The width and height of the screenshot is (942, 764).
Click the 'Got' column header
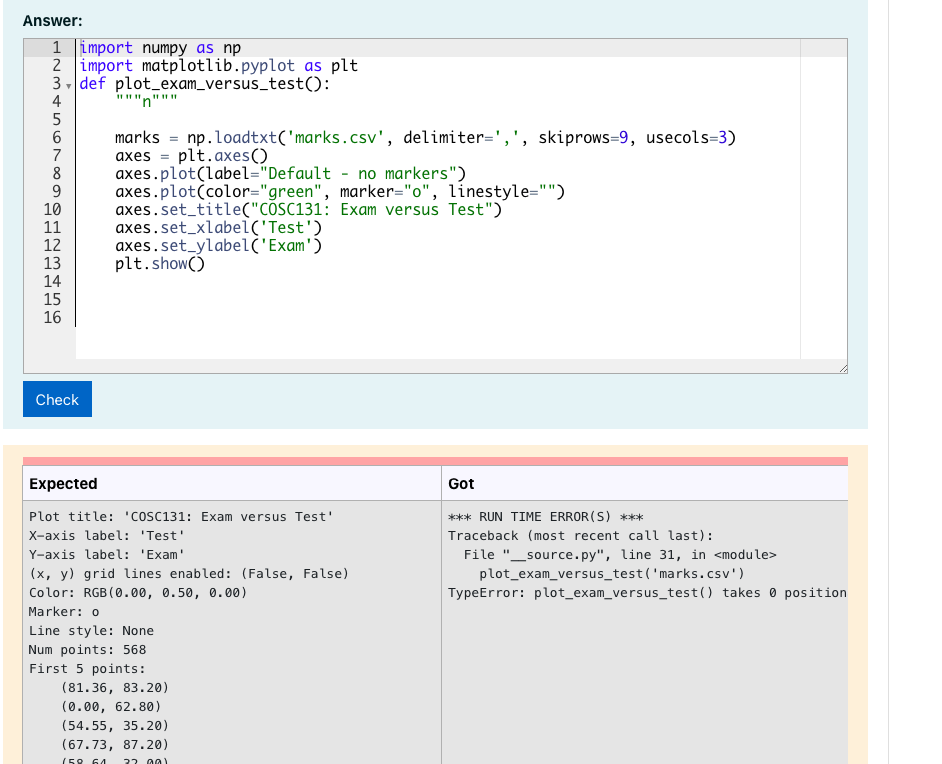tap(461, 484)
